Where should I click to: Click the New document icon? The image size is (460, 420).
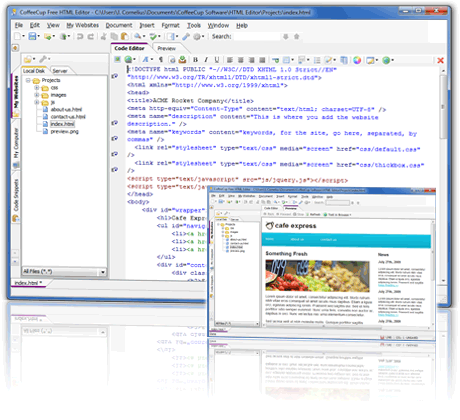[x=17, y=36]
